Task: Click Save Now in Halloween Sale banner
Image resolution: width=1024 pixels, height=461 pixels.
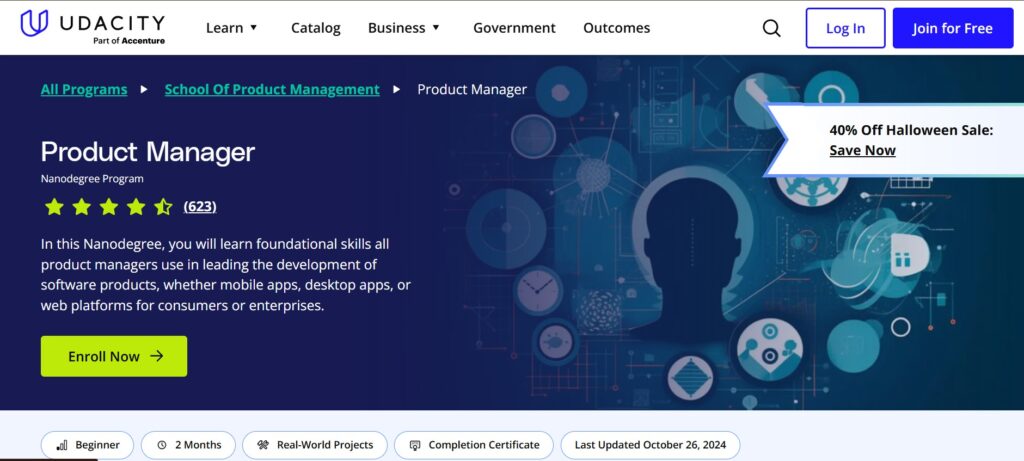Action: pos(862,150)
